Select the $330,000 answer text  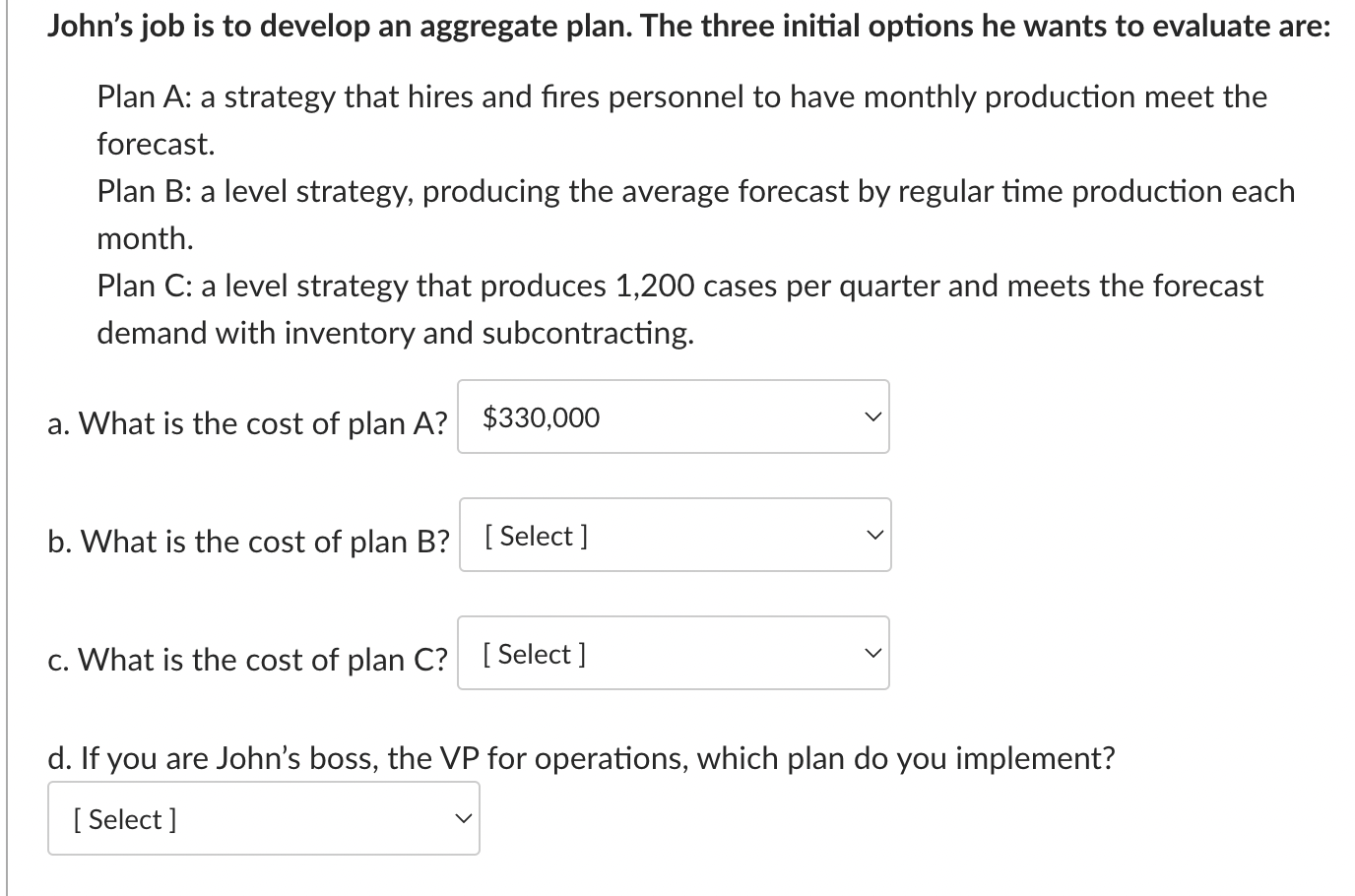point(540,417)
